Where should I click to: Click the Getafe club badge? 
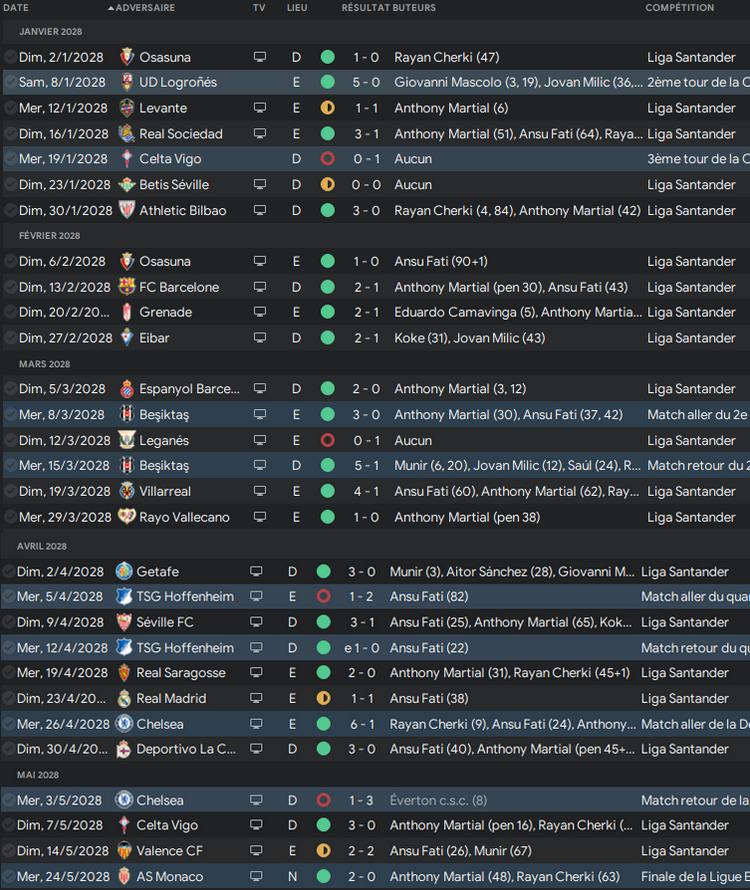coord(124,571)
